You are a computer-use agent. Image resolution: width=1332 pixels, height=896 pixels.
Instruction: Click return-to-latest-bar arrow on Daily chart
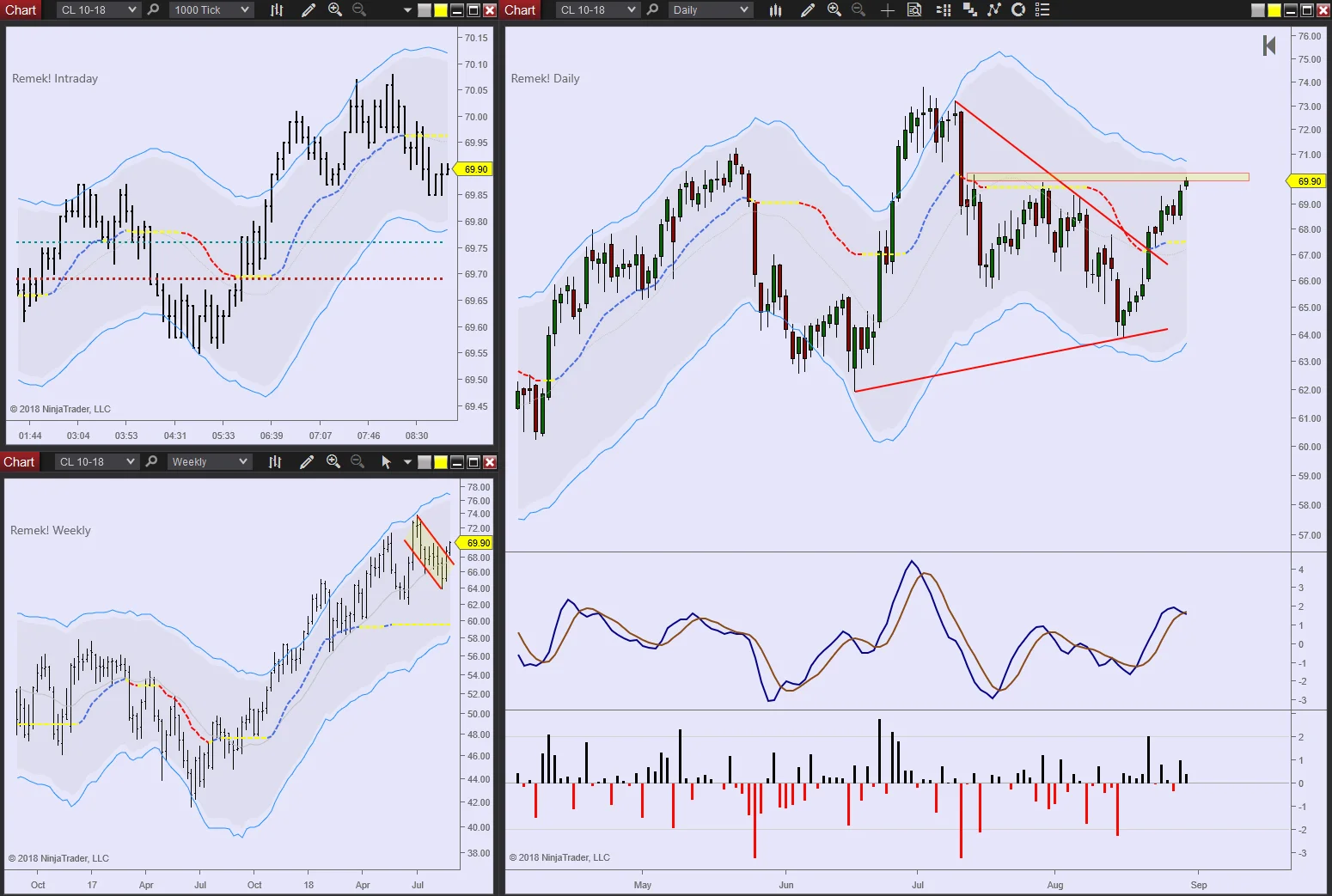click(1268, 46)
